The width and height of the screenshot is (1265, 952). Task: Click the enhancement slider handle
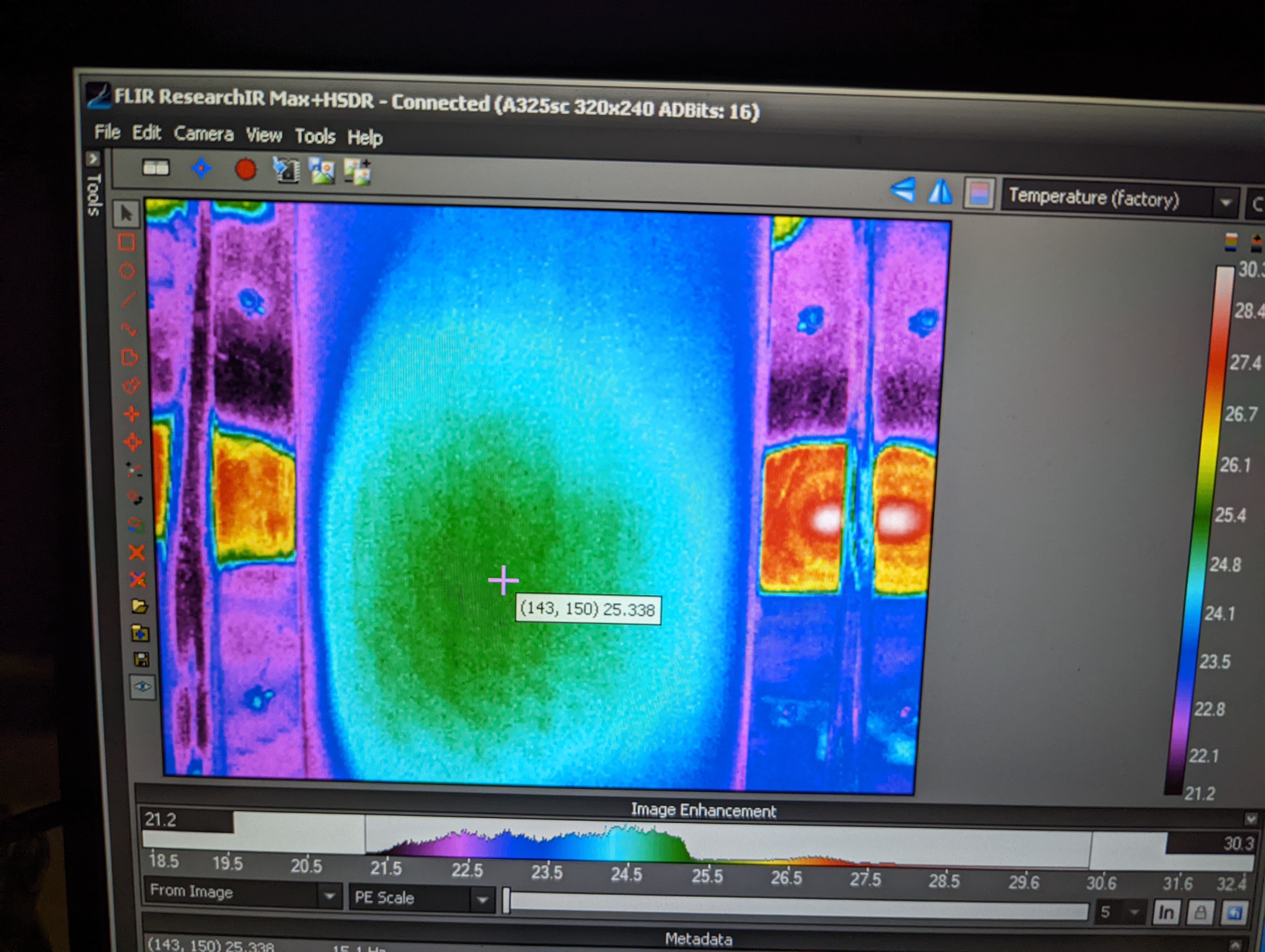pyautogui.click(x=507, y=901)
